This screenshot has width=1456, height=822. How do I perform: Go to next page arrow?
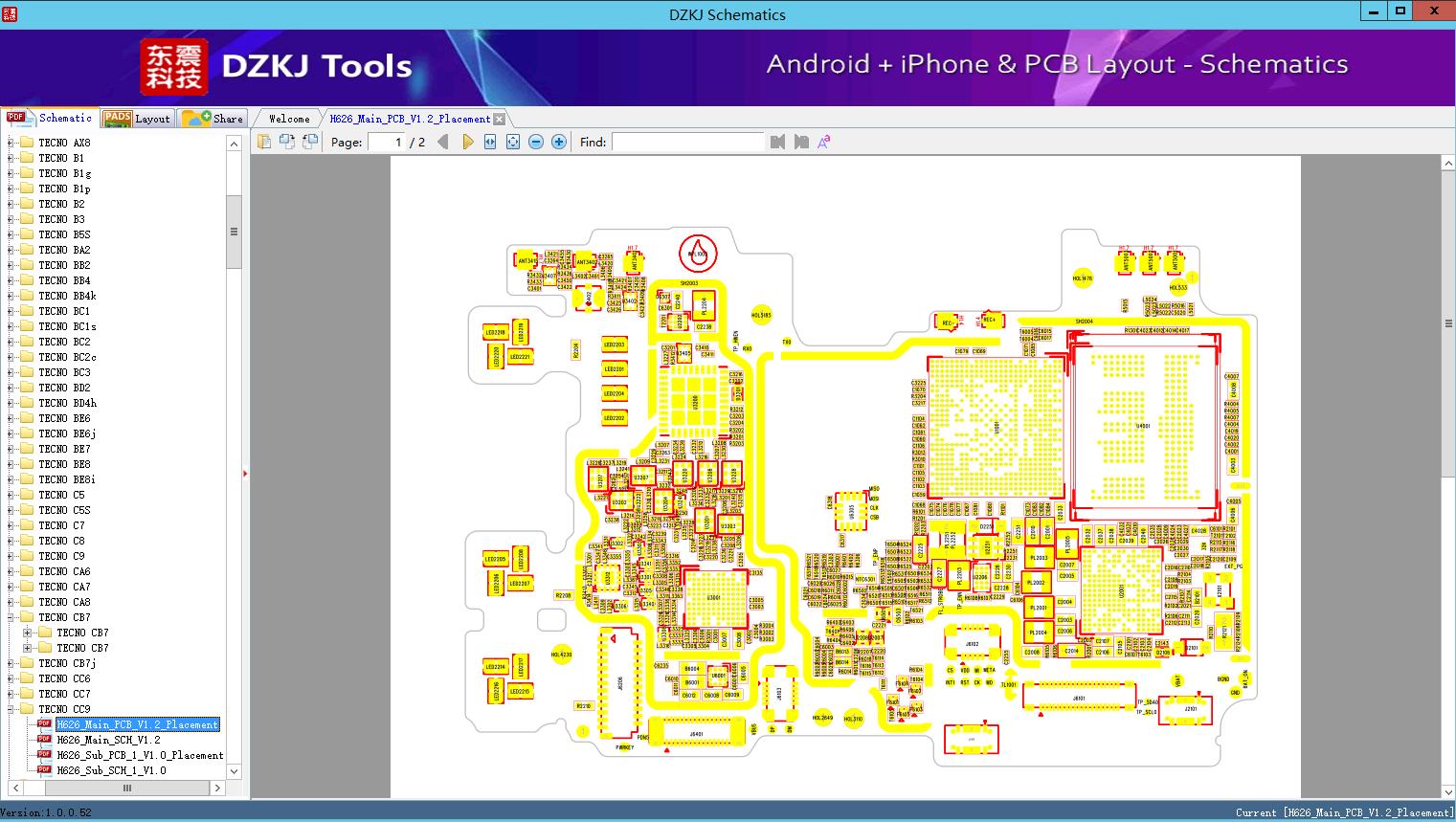tap(467, 142)
